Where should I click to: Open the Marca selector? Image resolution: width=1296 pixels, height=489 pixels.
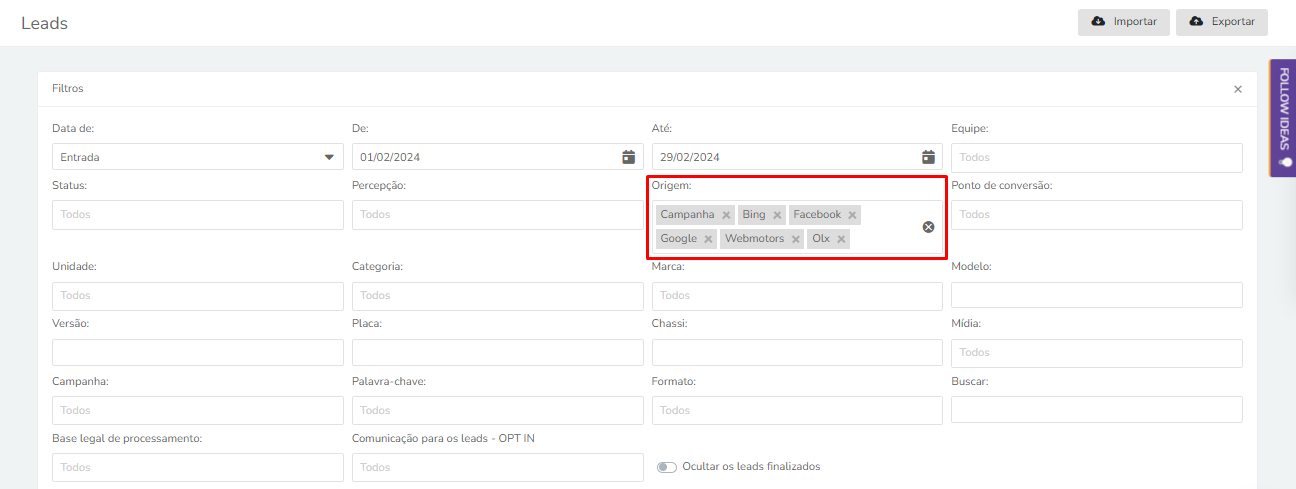point(797,295)
